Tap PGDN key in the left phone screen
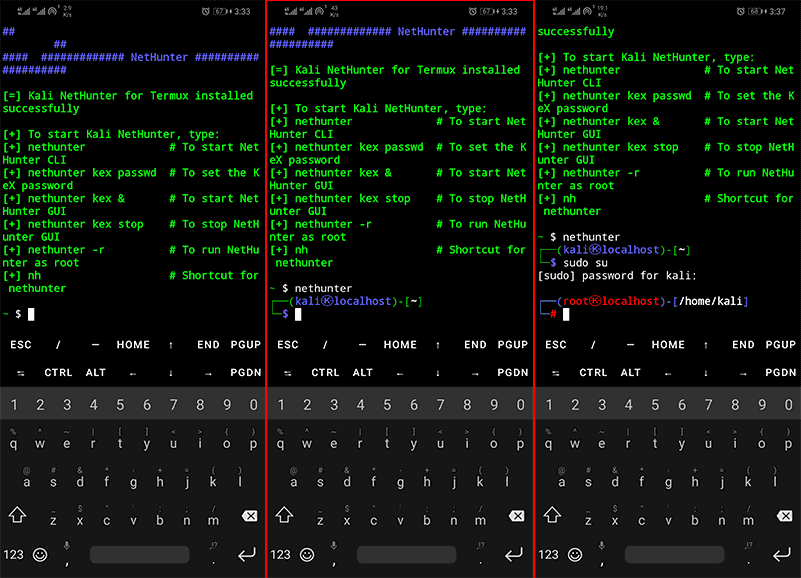The width and height of the screenshot is (801, 578). [246, 373]
